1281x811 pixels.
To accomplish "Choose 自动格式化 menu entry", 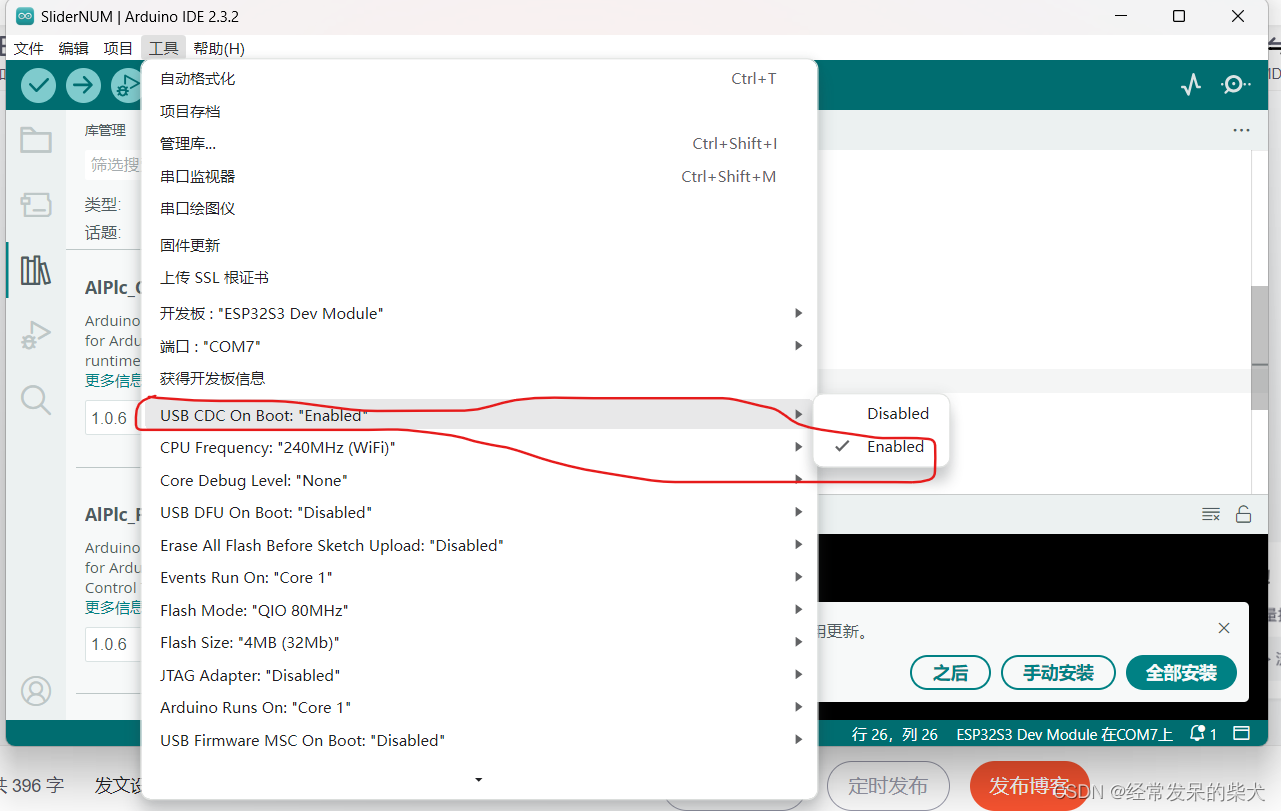I will pyautogui.click(x=479, y=78).
